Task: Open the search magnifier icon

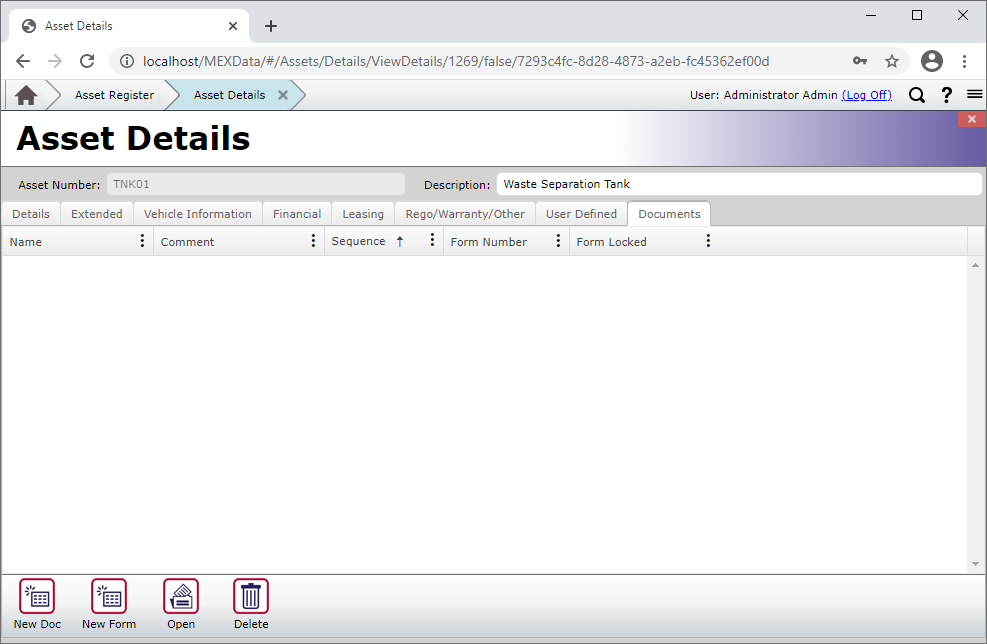Action: tap(917, 95)
